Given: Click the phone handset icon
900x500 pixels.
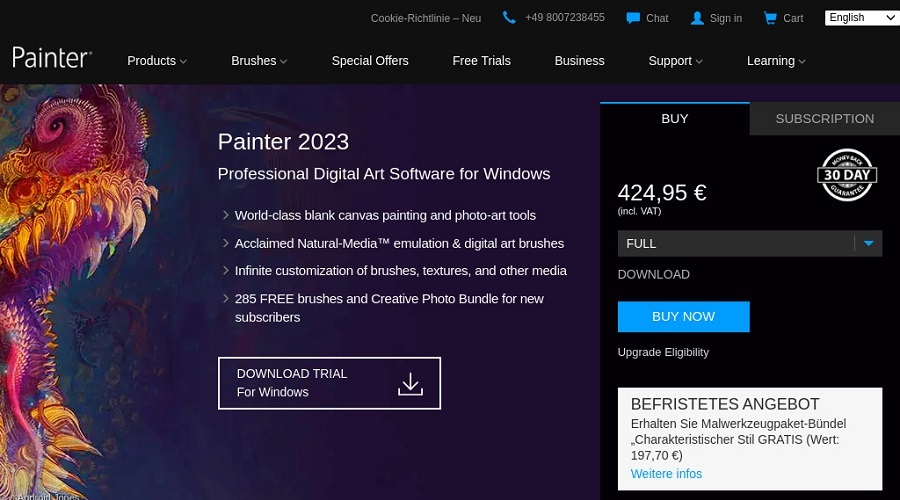Looking at the screenshot, I should 509,18.
